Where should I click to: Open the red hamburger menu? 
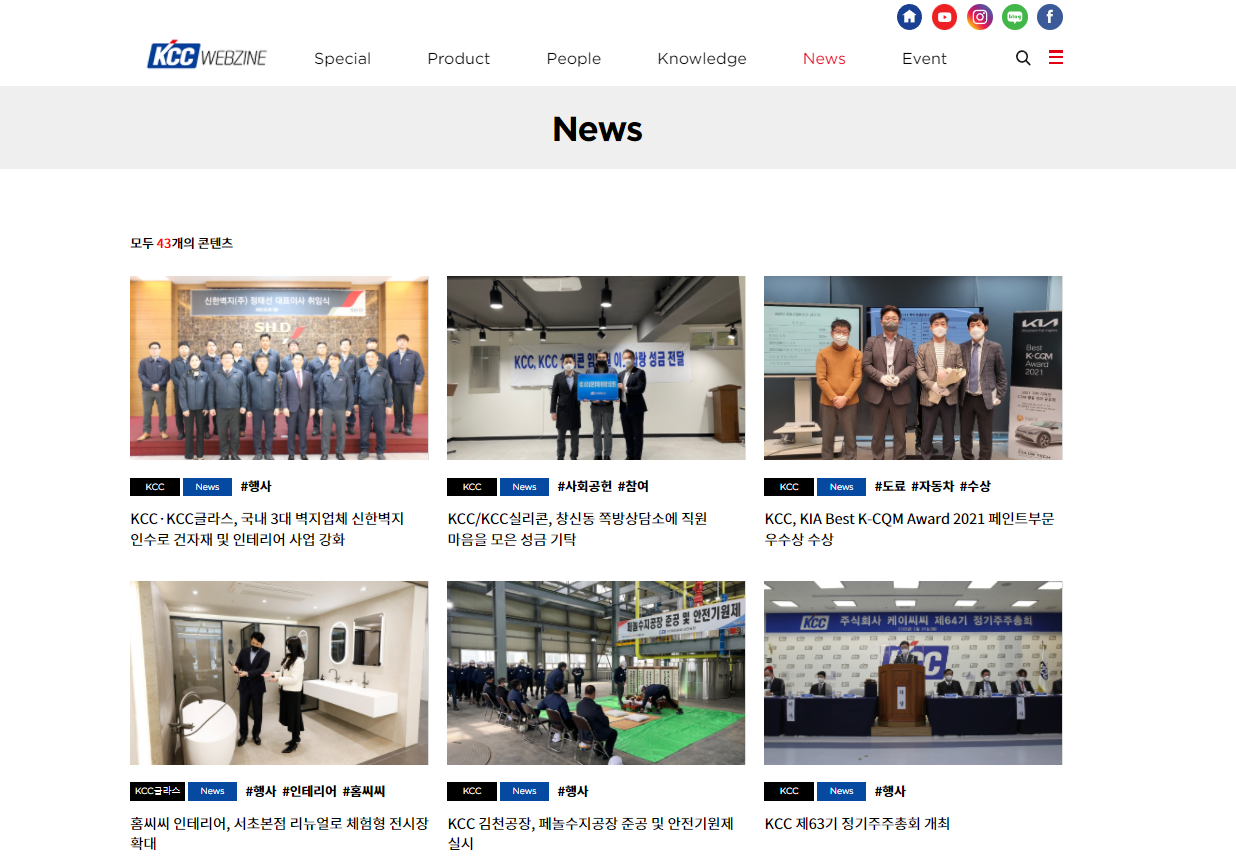coord(1056,57)
